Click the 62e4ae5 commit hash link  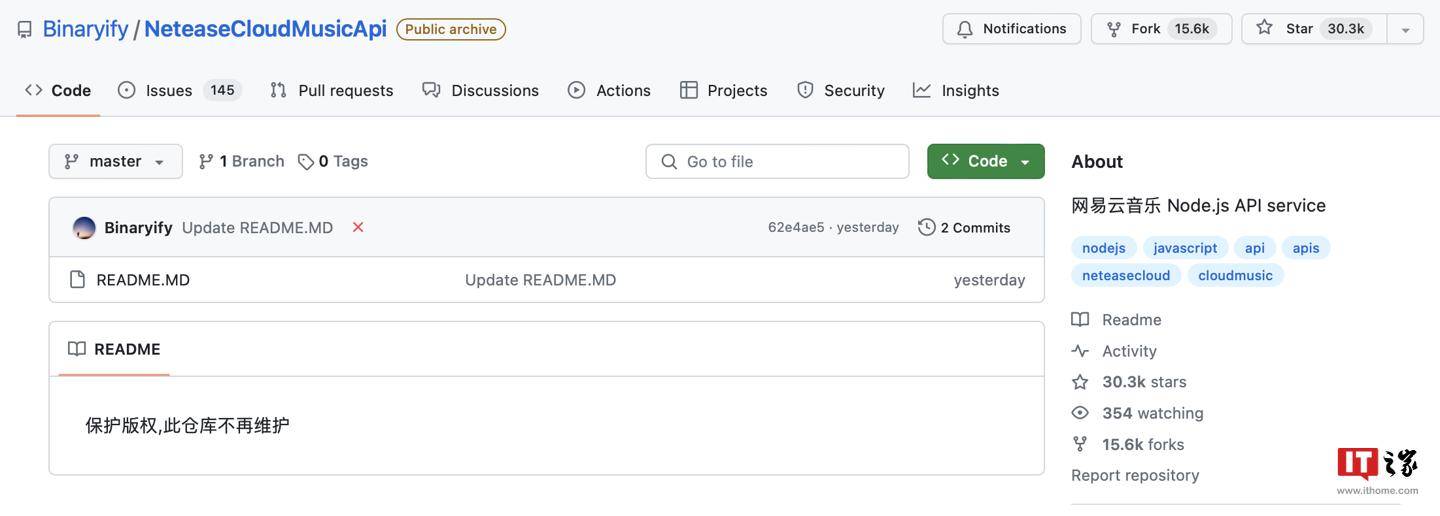tap(795, 228)
